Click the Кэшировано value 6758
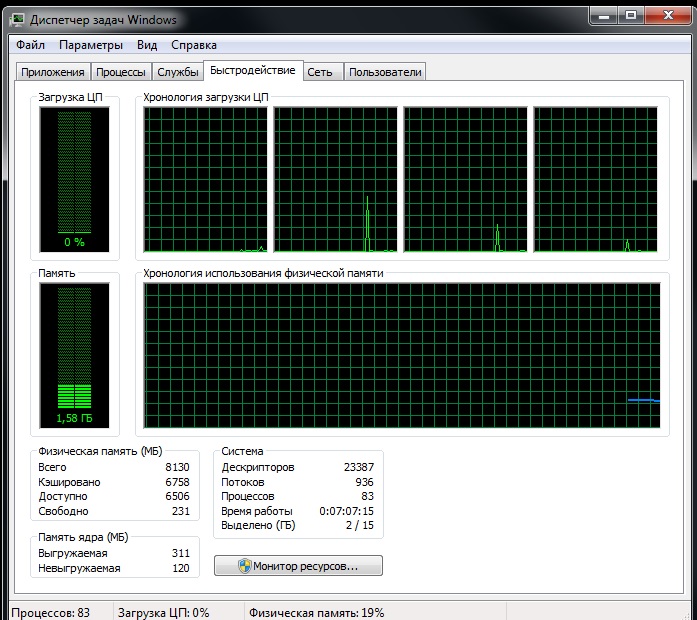This screenshot has height=620, width=697. coord(177,482)
